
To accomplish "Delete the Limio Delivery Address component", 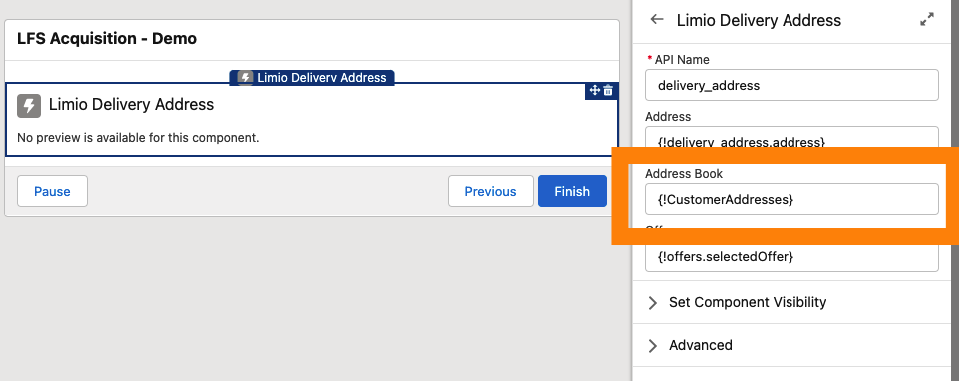I will tap(608, 91).
